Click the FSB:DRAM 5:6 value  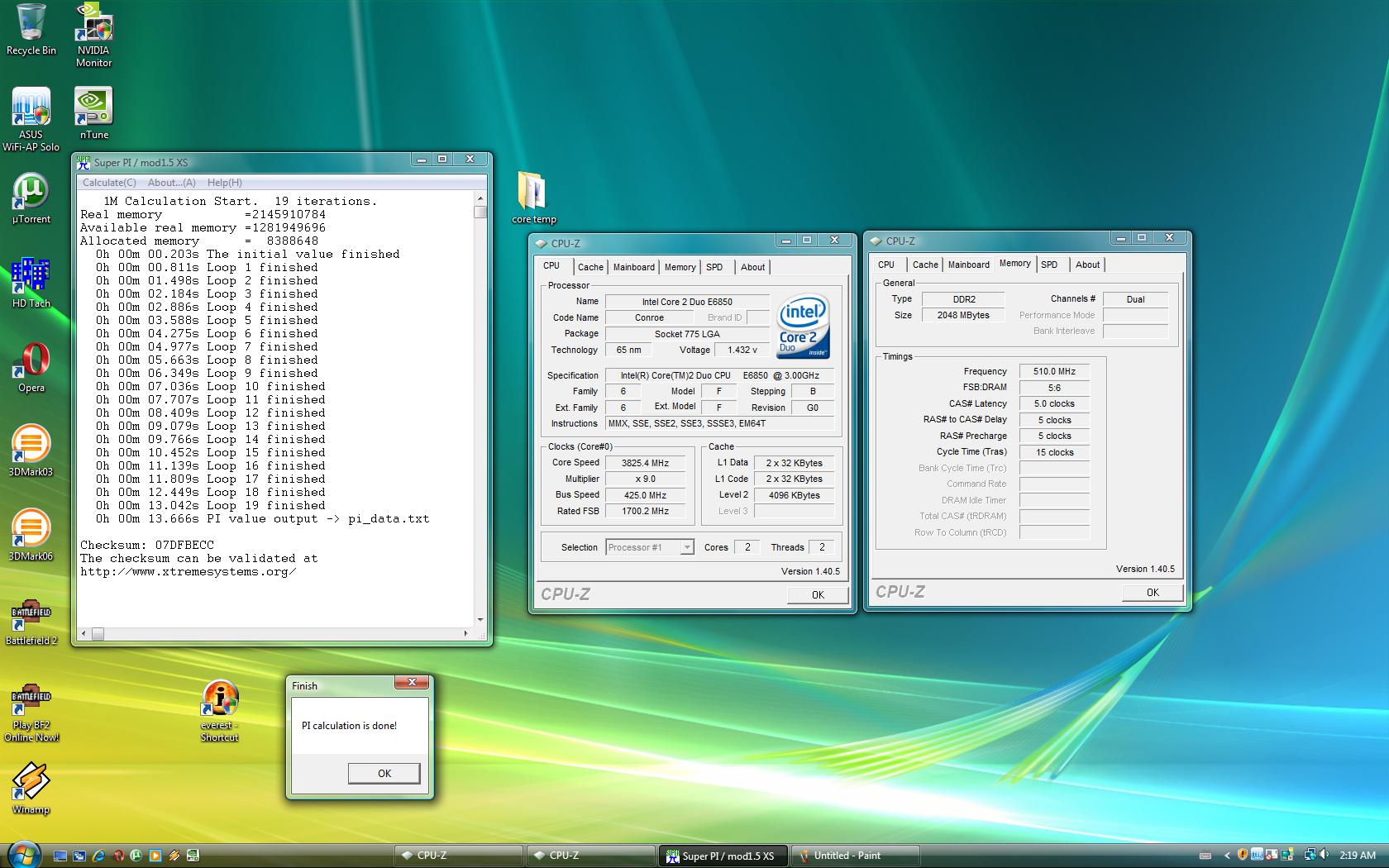1054,388
